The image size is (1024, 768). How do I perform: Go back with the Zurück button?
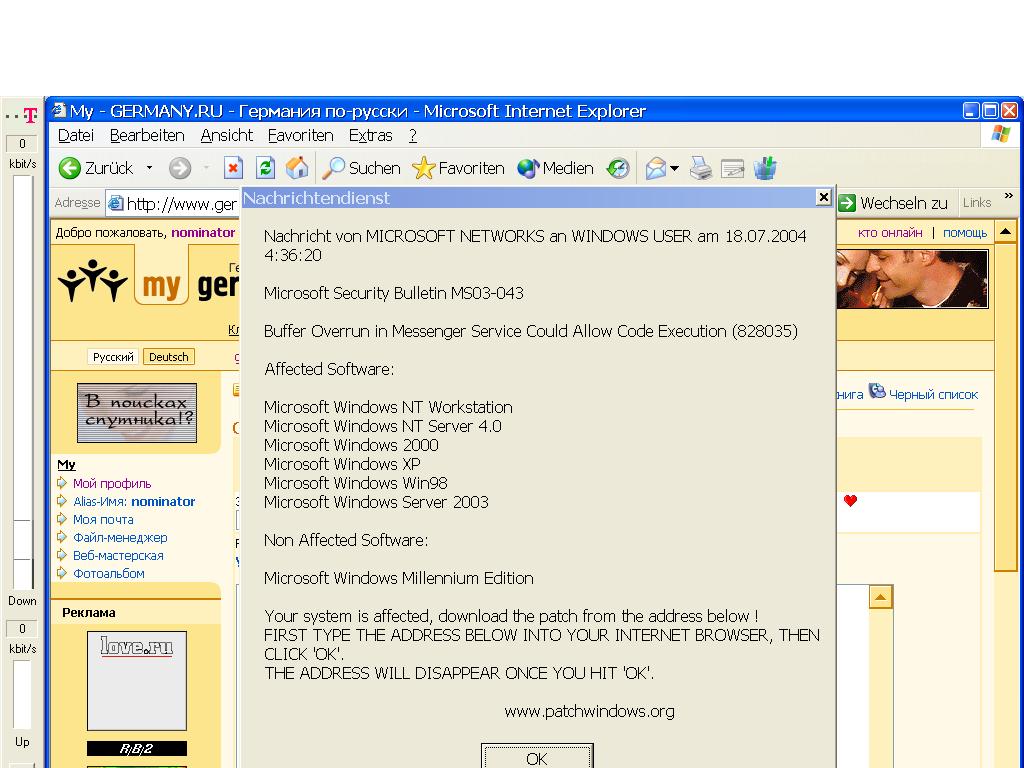pos(95,168)
